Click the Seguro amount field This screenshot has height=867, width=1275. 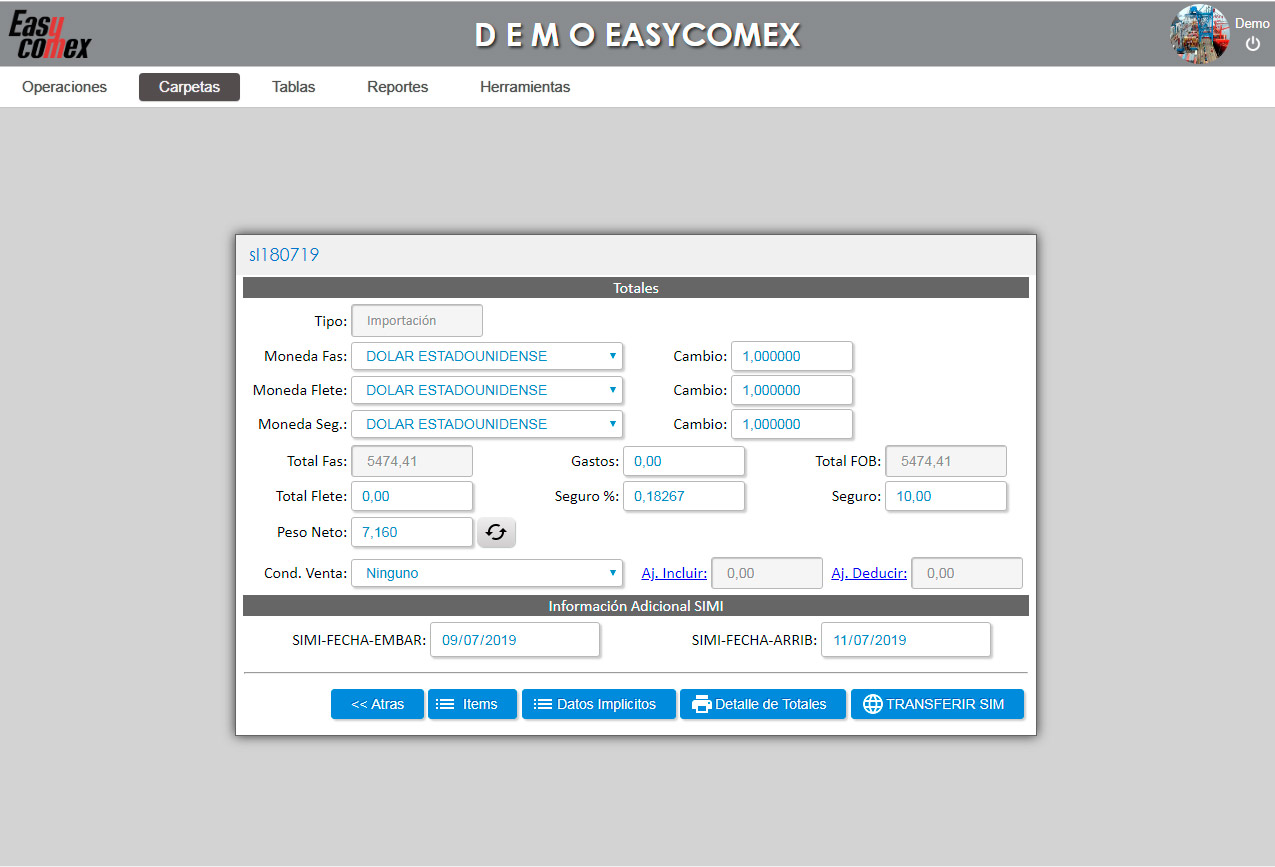[x=946, y=496]
